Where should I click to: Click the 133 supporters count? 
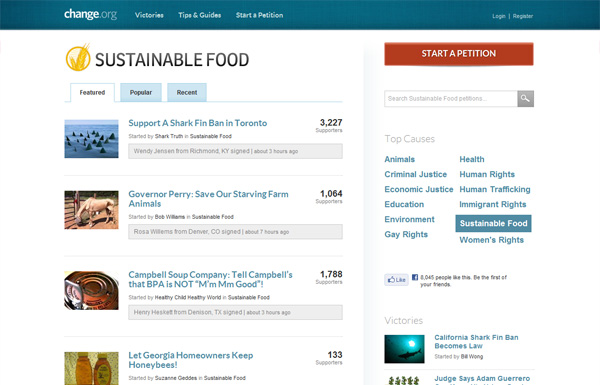click(335, 355)
